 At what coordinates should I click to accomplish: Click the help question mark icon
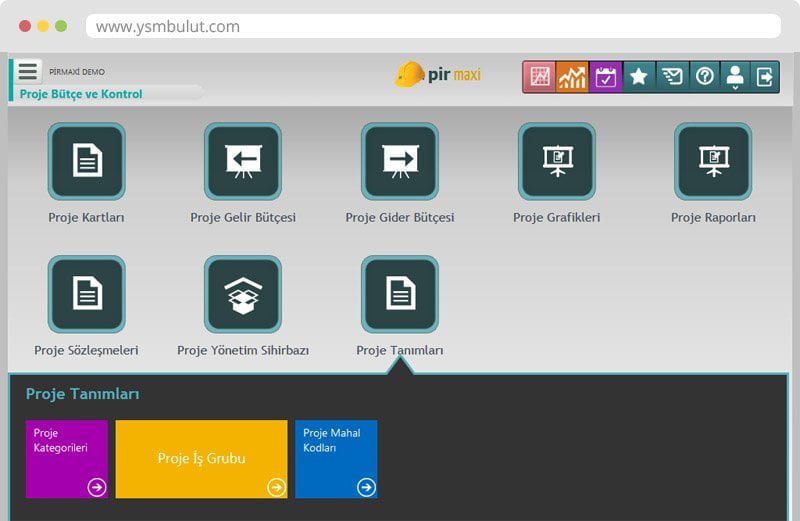[x=704, y=77]
